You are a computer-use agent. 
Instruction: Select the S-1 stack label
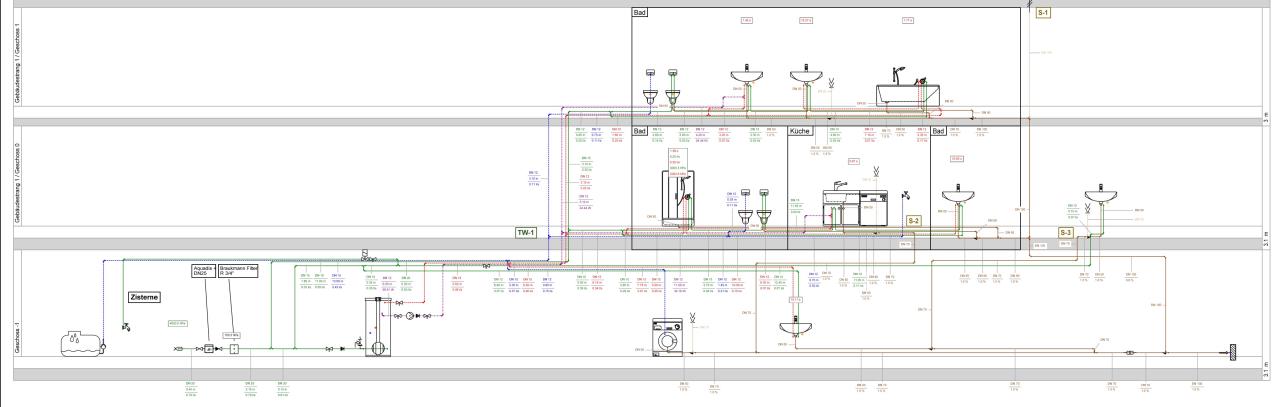[1044, 15]
